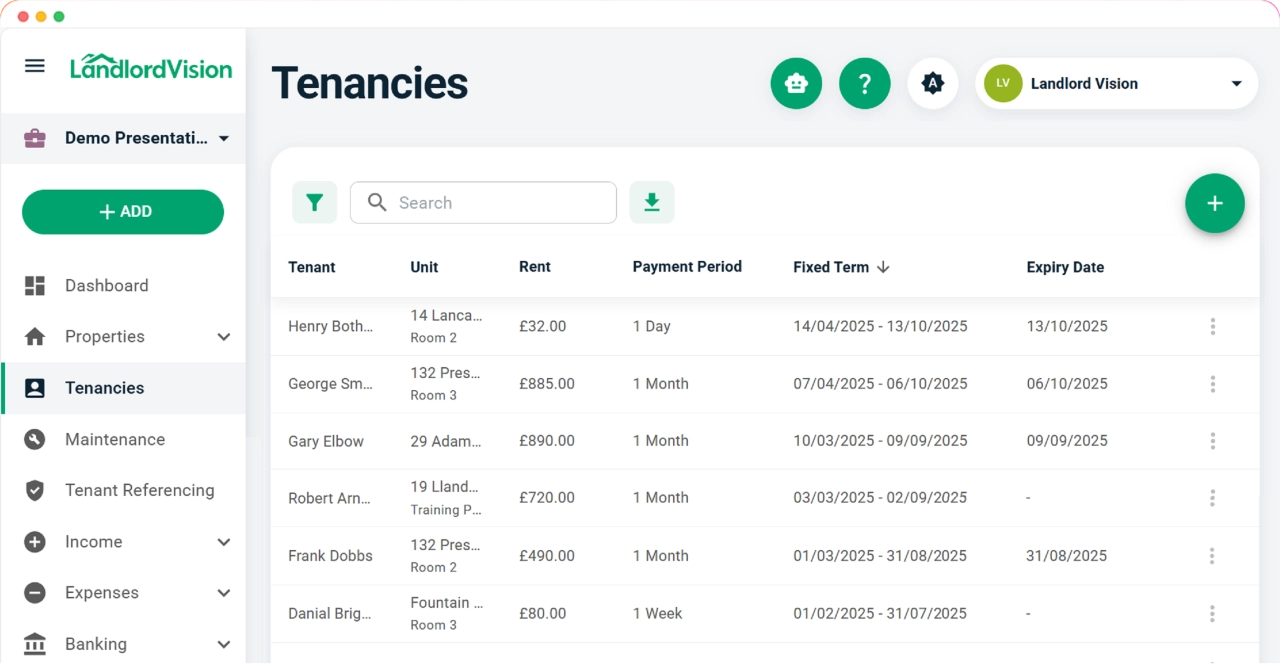Image resolution: width=1280 pixels, height=664 pixels.
Task: Click the export download icon next to search
Action: (651, 202)
